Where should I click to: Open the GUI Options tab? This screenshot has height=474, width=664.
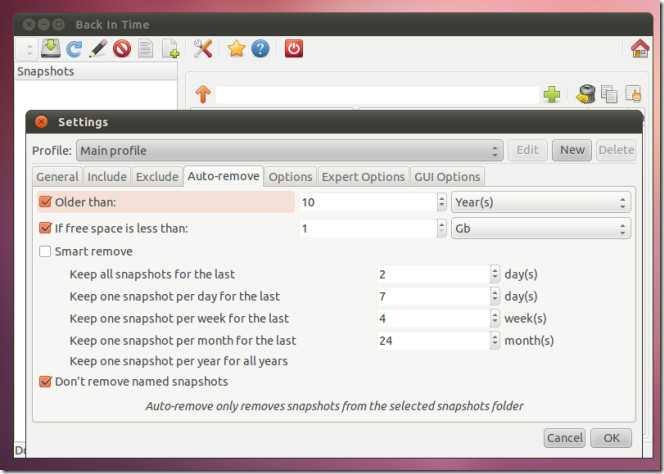click(x=447, y=177)
